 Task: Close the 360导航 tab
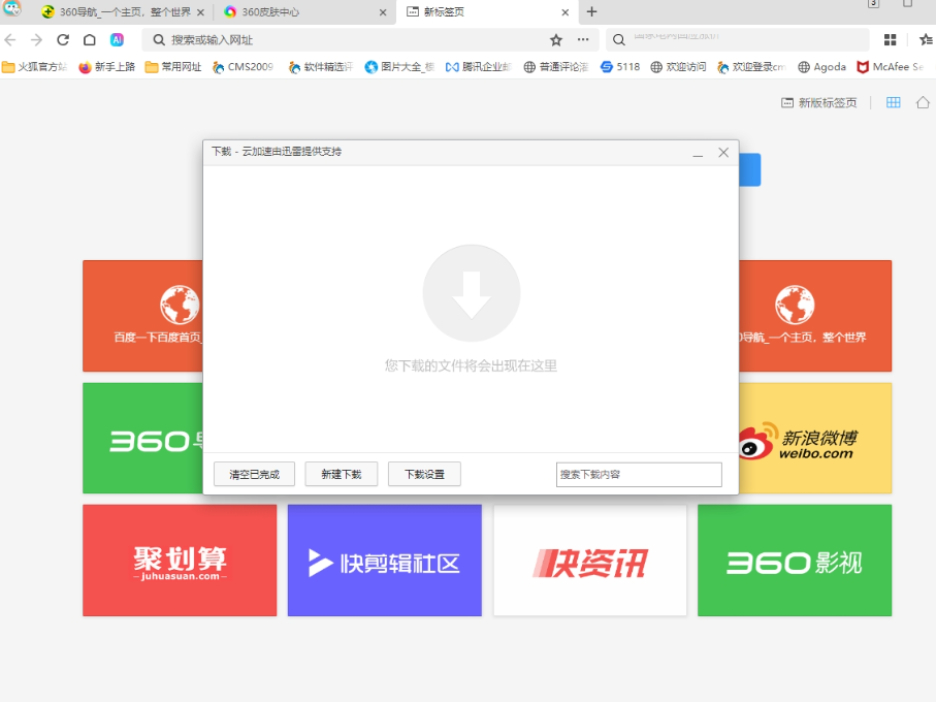[x=201, y=12]
